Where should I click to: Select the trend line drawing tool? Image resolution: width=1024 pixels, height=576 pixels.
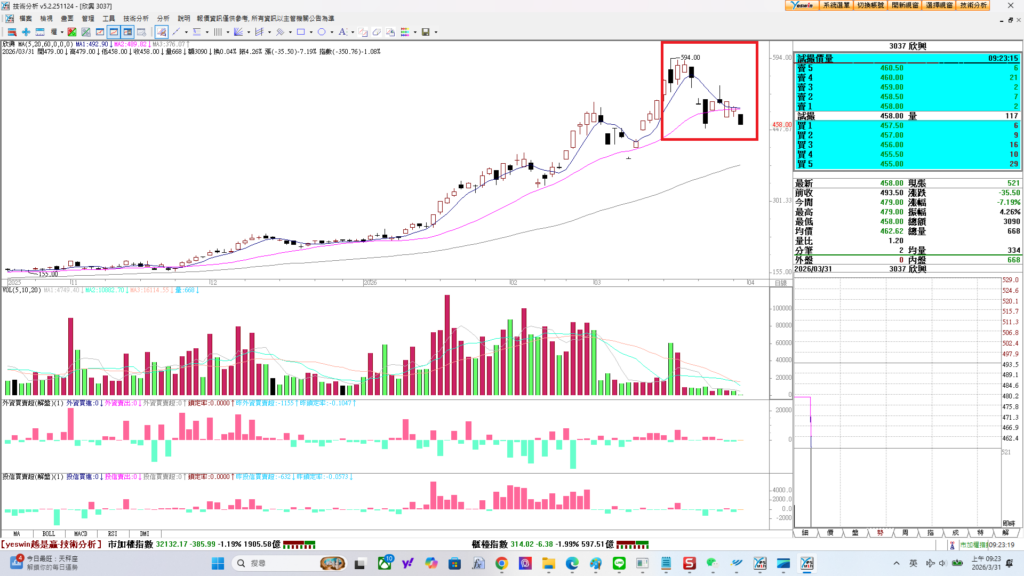(x=176, y=32)
